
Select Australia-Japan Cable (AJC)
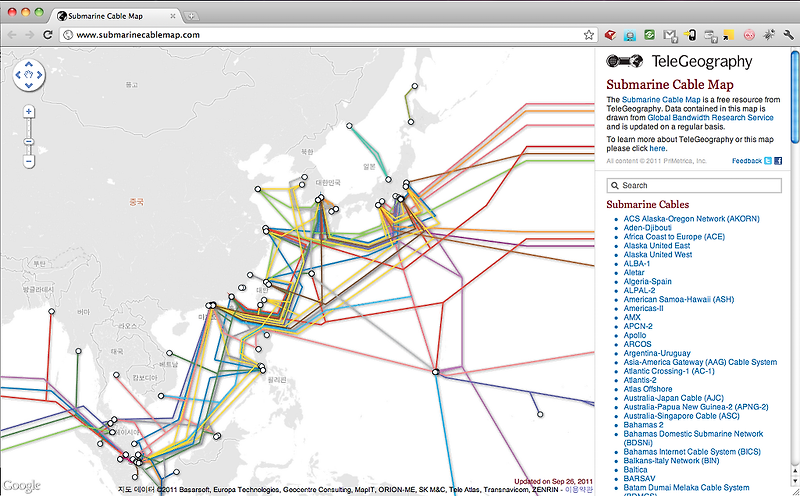click(x=673, y=398)
